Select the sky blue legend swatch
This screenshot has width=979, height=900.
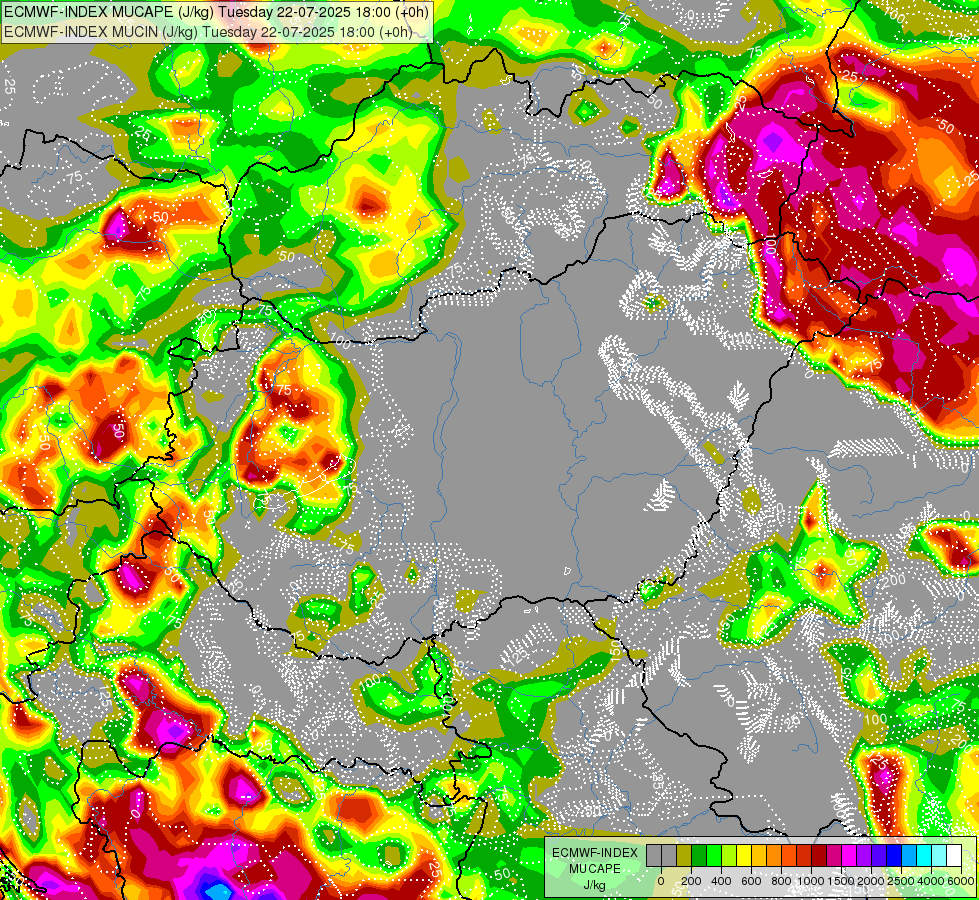pos(910,855)
